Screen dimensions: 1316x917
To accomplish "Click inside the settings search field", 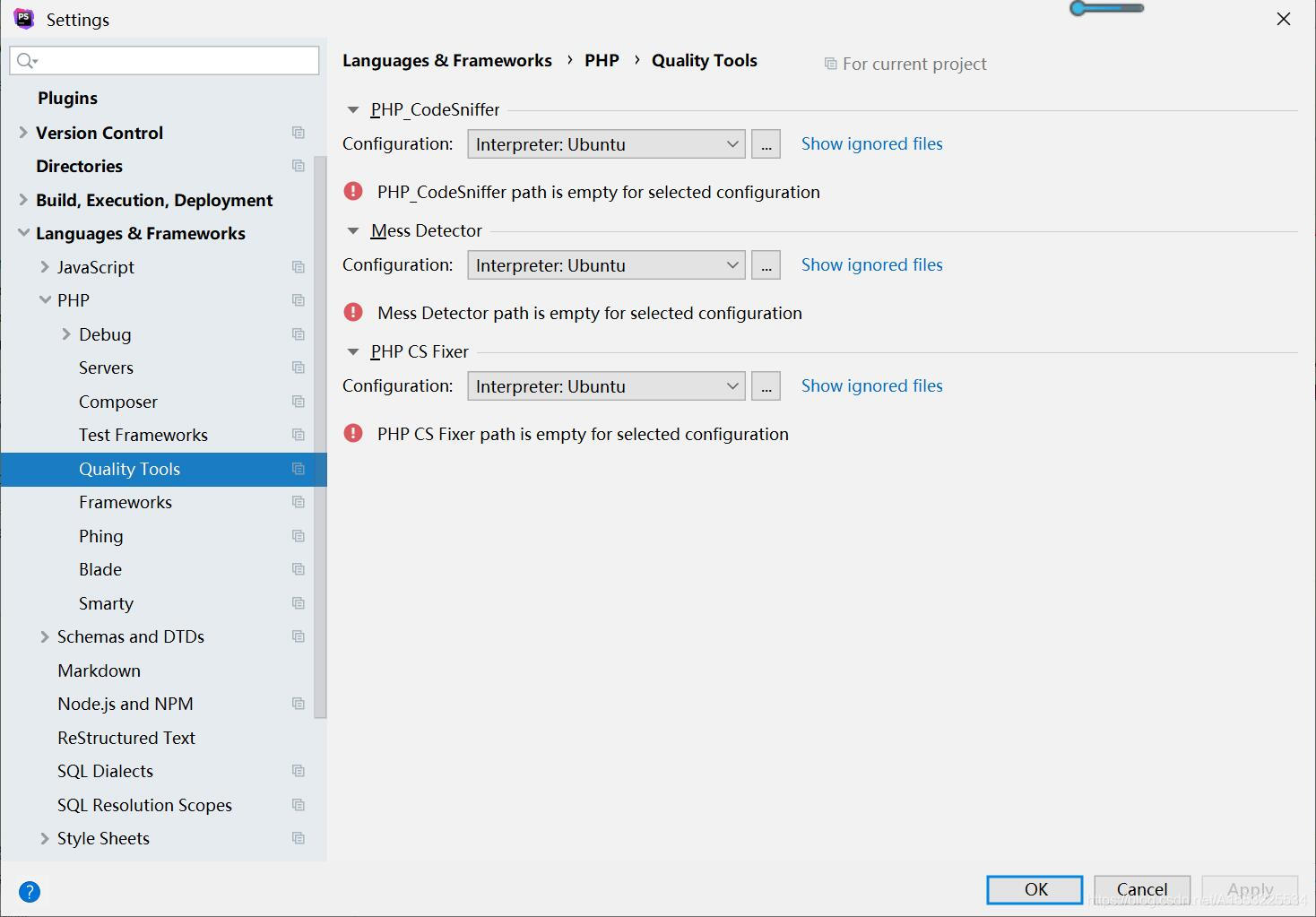I will (x=161, y=60).
